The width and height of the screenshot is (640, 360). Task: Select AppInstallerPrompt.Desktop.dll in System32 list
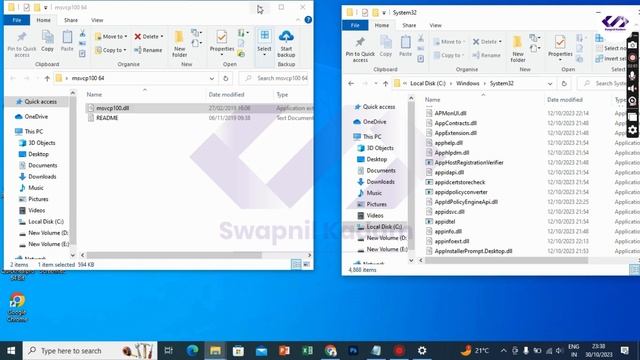(x=473, y=251)
